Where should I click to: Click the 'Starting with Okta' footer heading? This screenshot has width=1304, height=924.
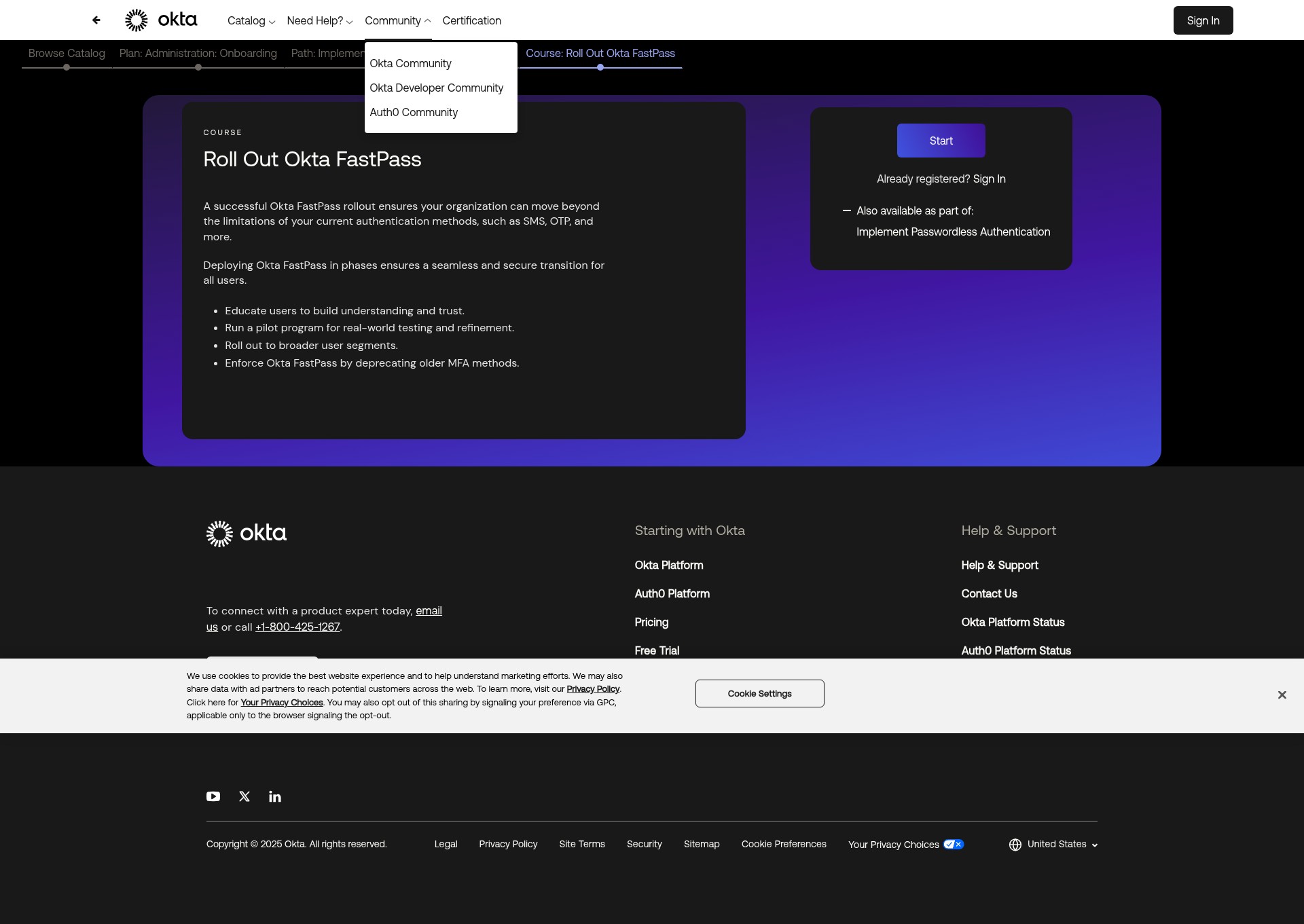(690, 531)
